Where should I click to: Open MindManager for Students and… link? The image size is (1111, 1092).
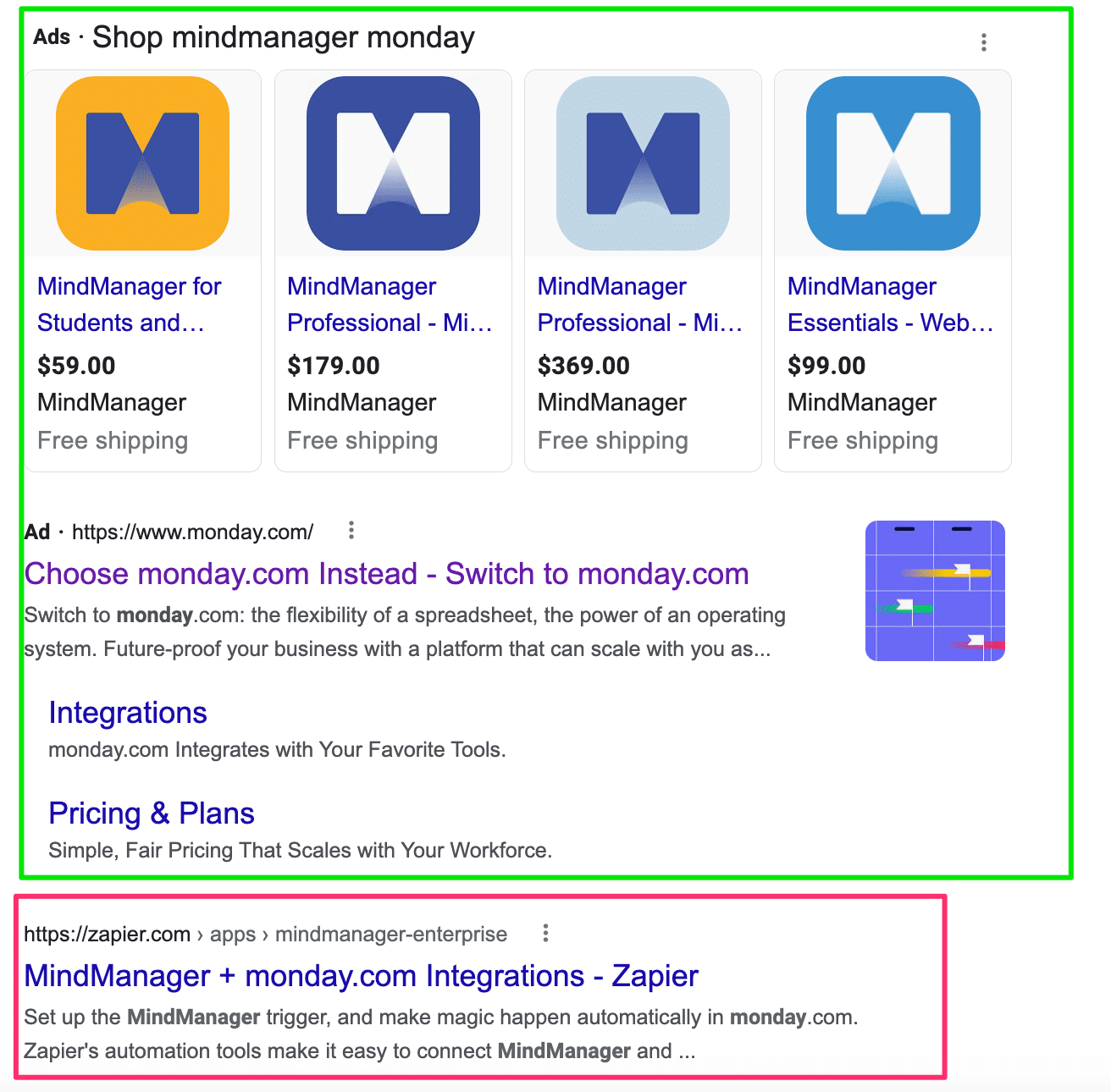tap(130, 304)
